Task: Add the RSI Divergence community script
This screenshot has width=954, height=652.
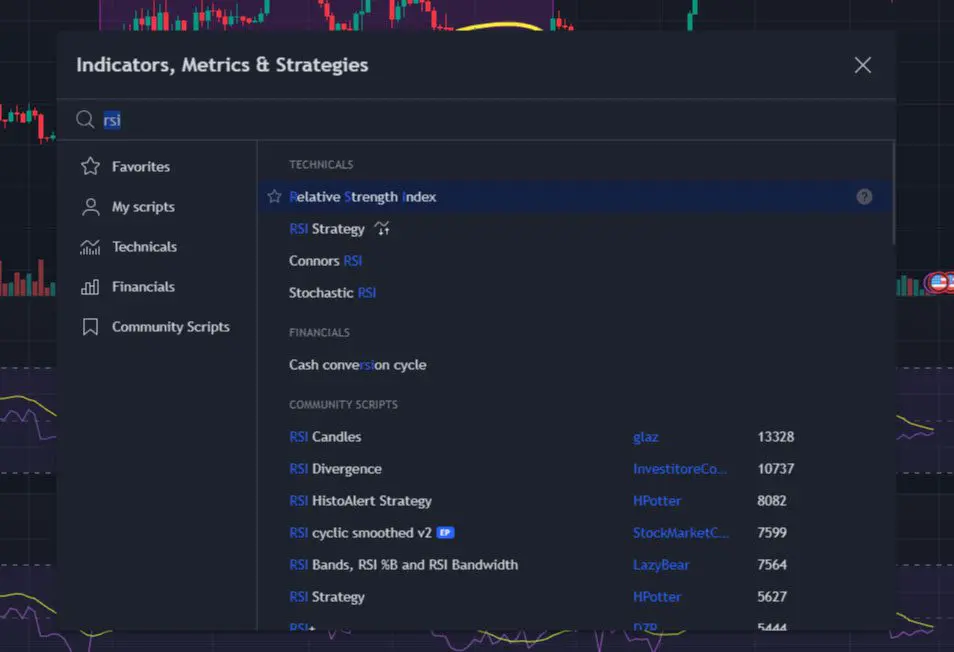Action: [574, 469]
